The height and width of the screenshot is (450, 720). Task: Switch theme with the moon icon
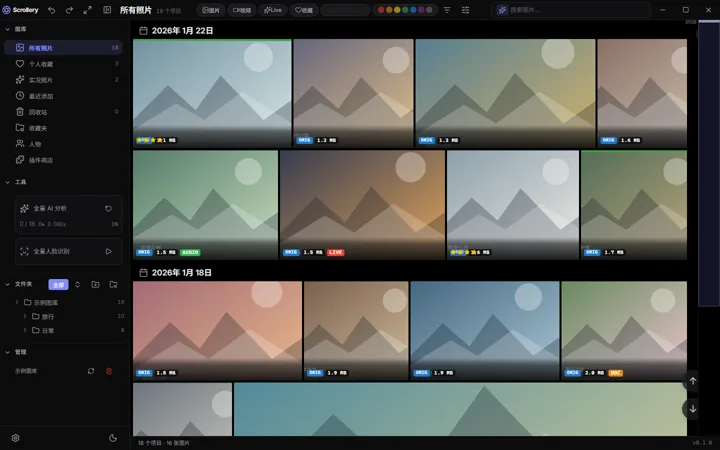pyautogui.click(x=113, y=438)
